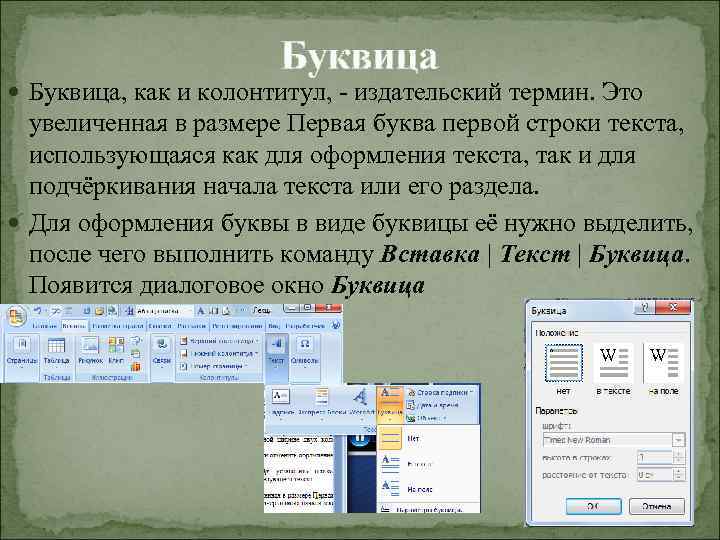Choose 'в тексте' position thumbnail in dialog

(613, 364)
